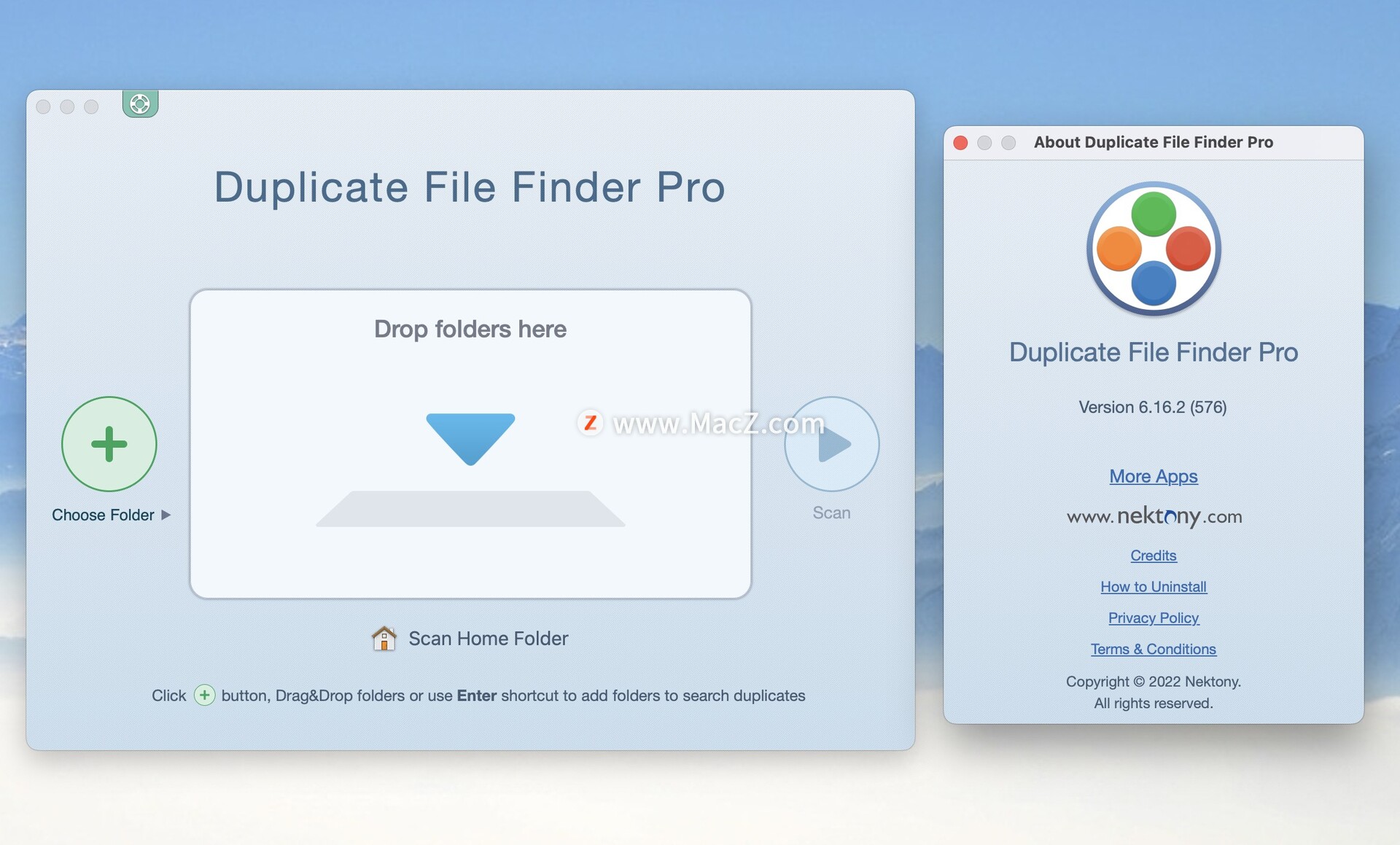
Task: Open Terms & Conditions
Action: click(x=1153, y=649)
